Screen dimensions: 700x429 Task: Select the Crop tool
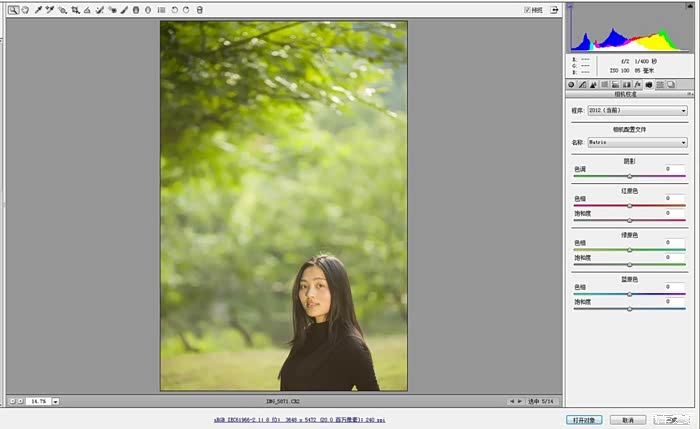click(x=74, y=10)
